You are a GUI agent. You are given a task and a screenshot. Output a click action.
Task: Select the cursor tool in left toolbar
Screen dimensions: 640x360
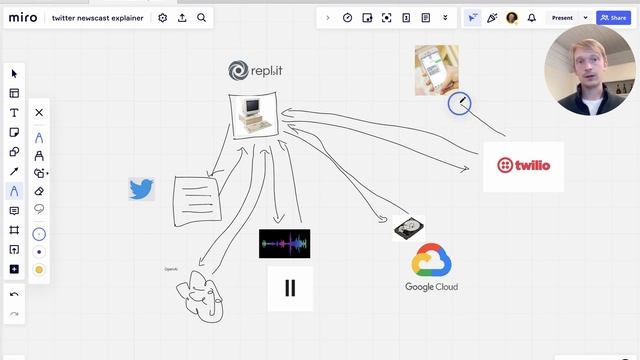pyautogui.click(x=14, y=74)
